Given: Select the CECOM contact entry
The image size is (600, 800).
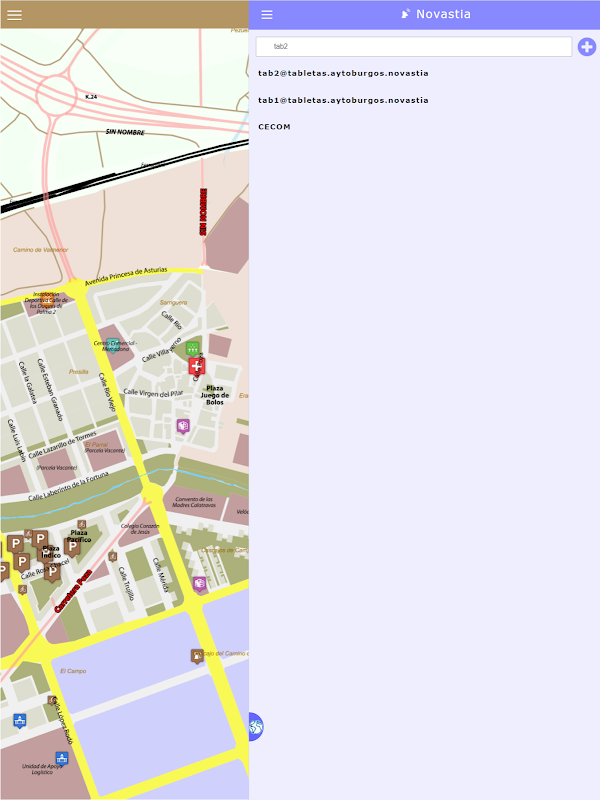Looking at the screenshot, I should point(274,127).
